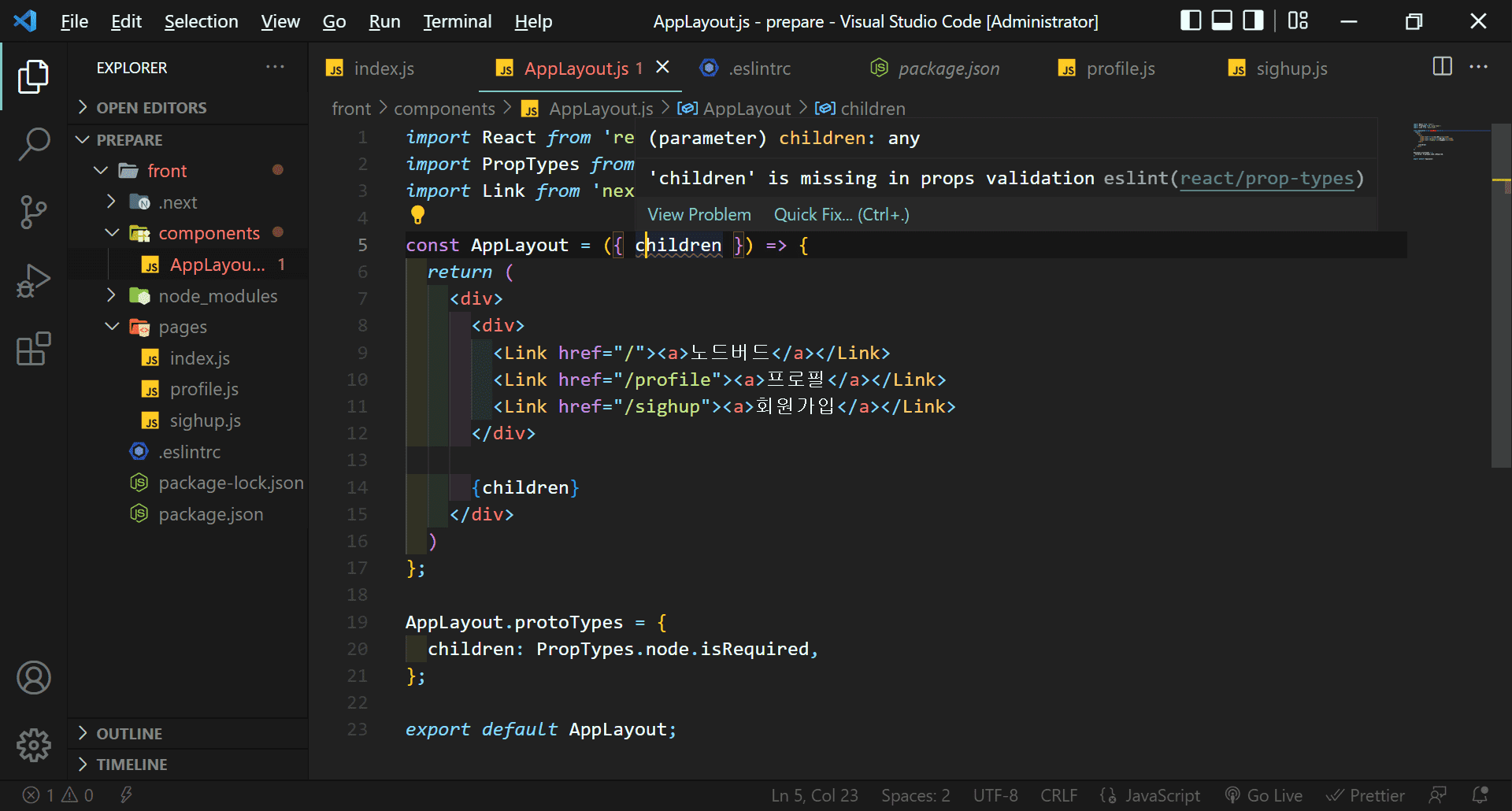
Task: Click the editor minimap code overview
Action: point(1433,142)
